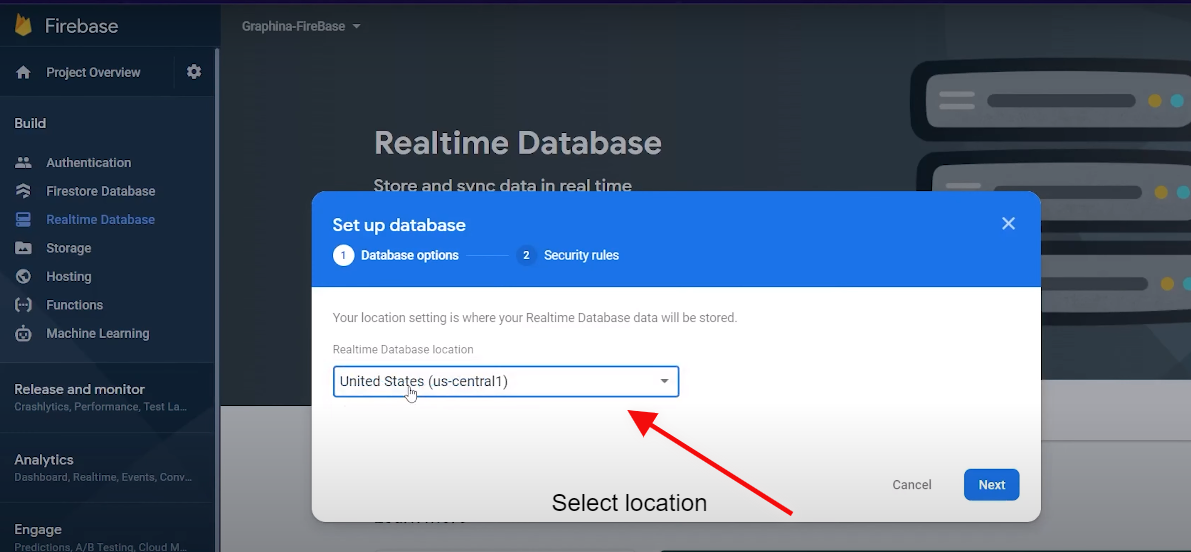
Task: Open project settings gear icon
Action: click(194, 71)
